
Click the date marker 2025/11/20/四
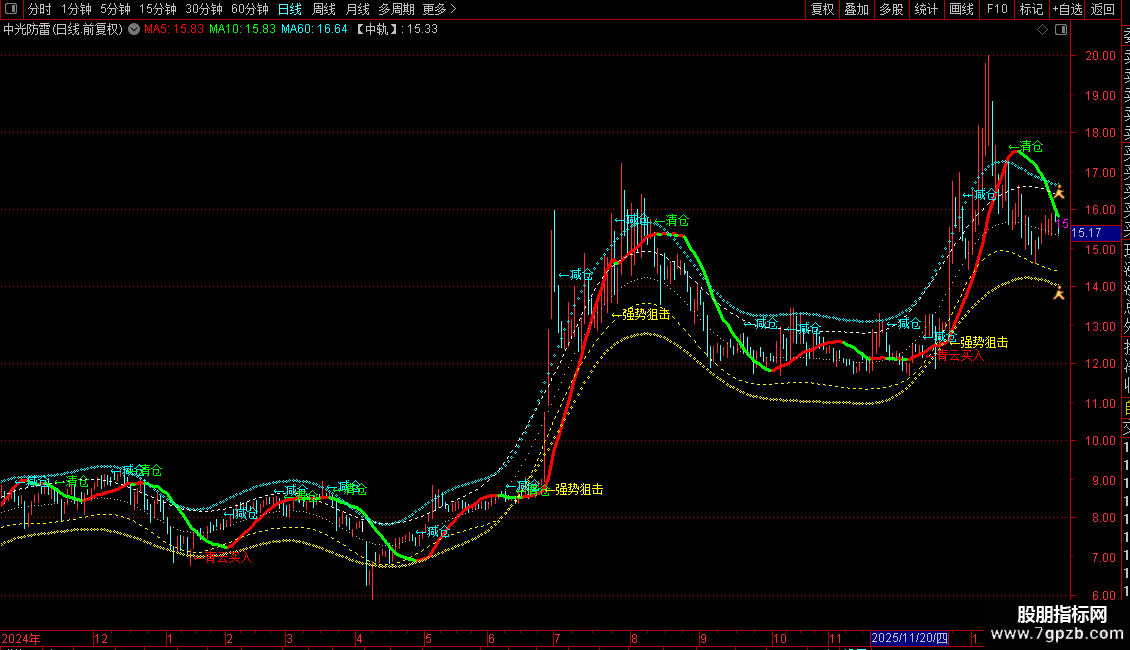(x=909, y=638)
